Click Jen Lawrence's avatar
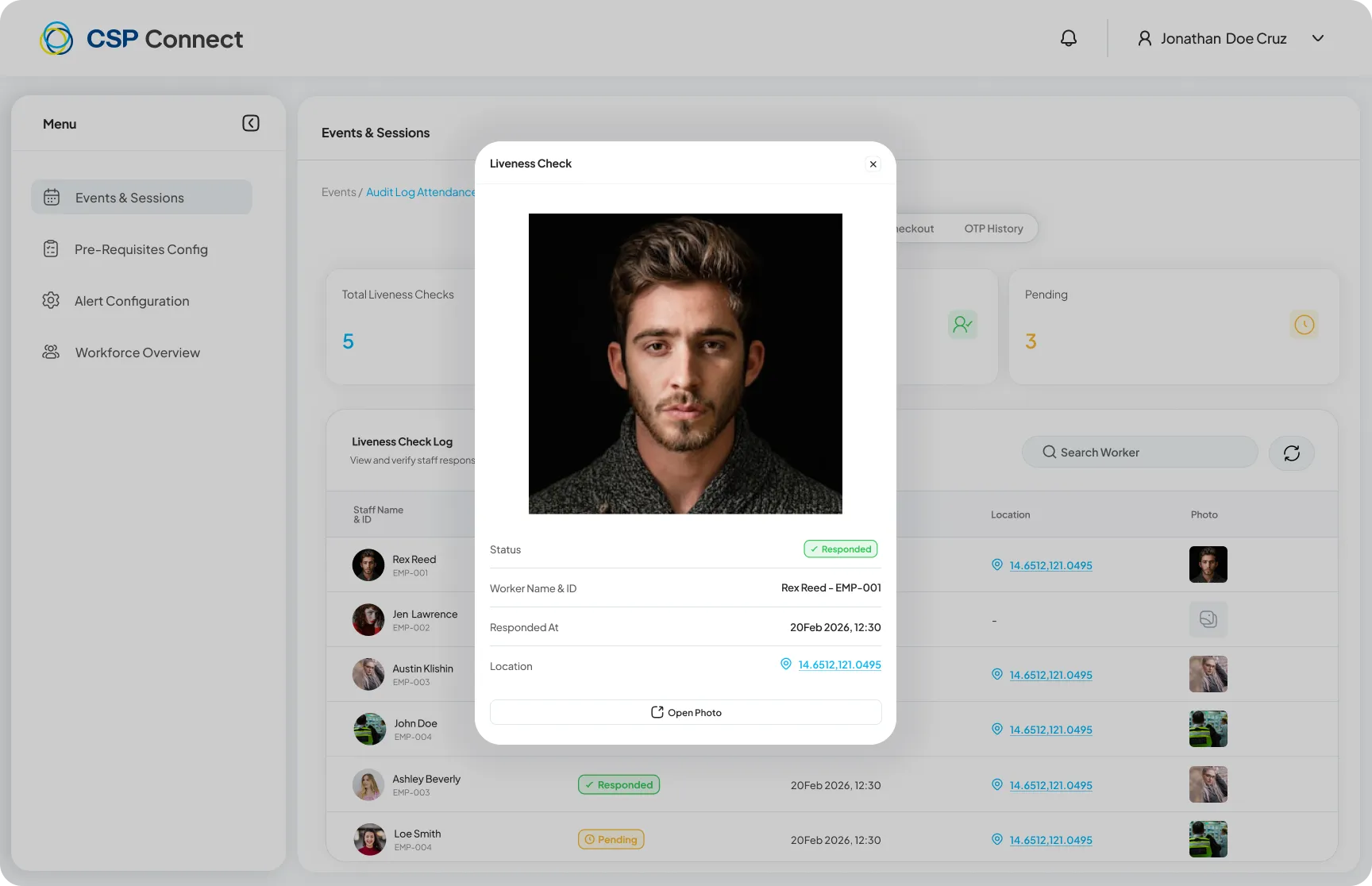Screen dimensions: 1372x886 (x=368, y=620)
